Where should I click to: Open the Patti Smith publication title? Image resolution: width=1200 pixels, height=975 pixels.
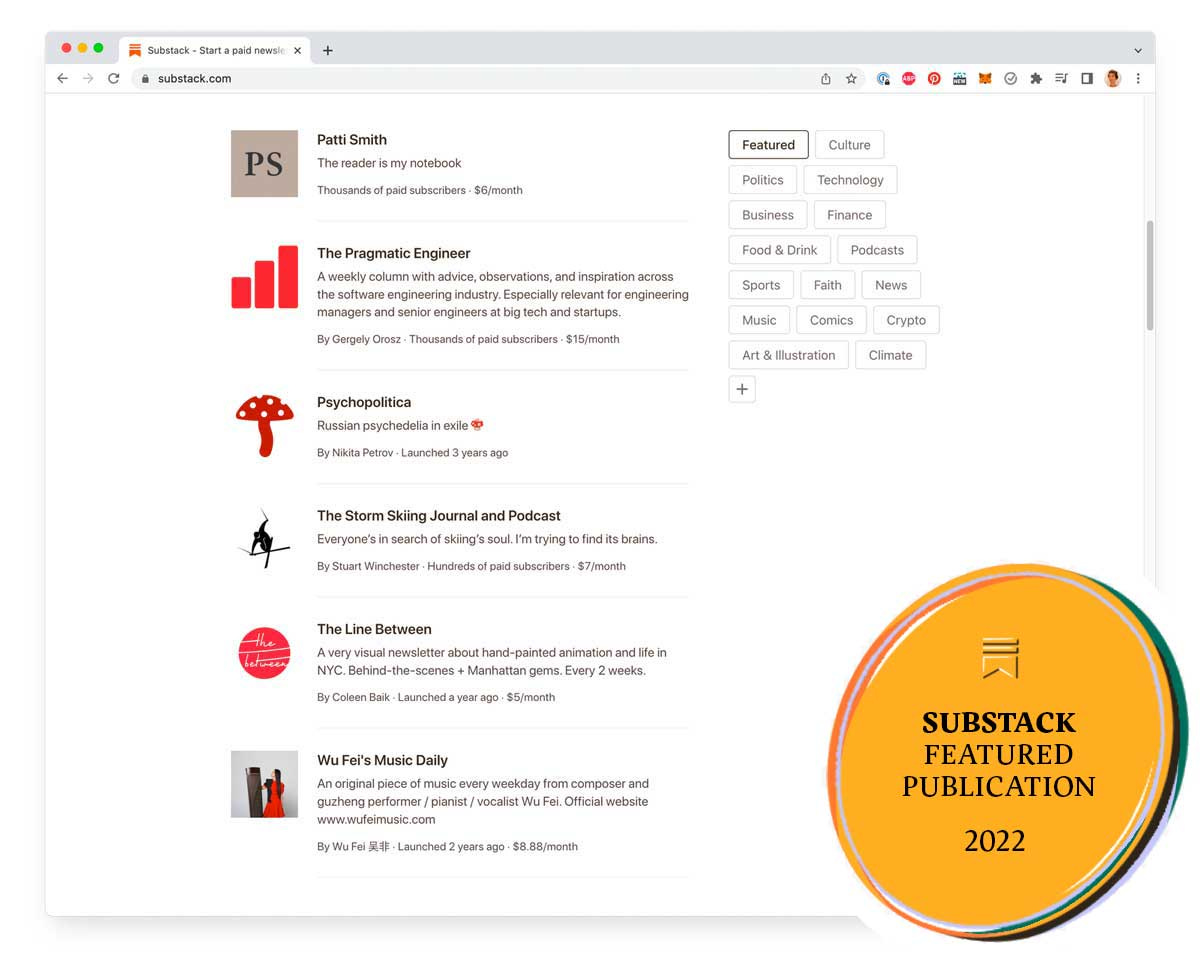point(352,140)
